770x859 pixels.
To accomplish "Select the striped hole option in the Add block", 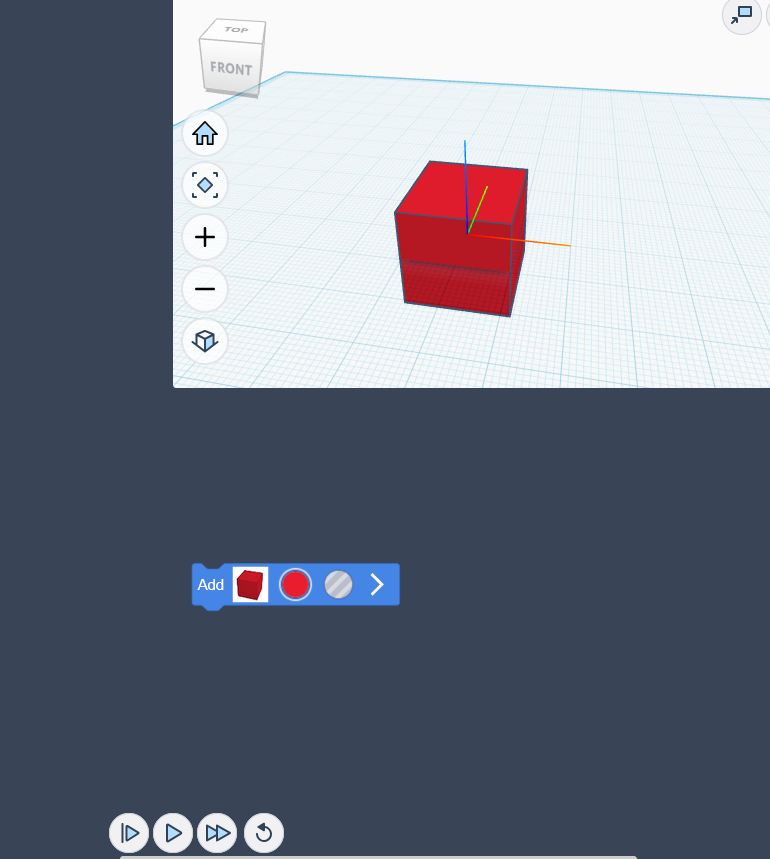I will 338,585.
